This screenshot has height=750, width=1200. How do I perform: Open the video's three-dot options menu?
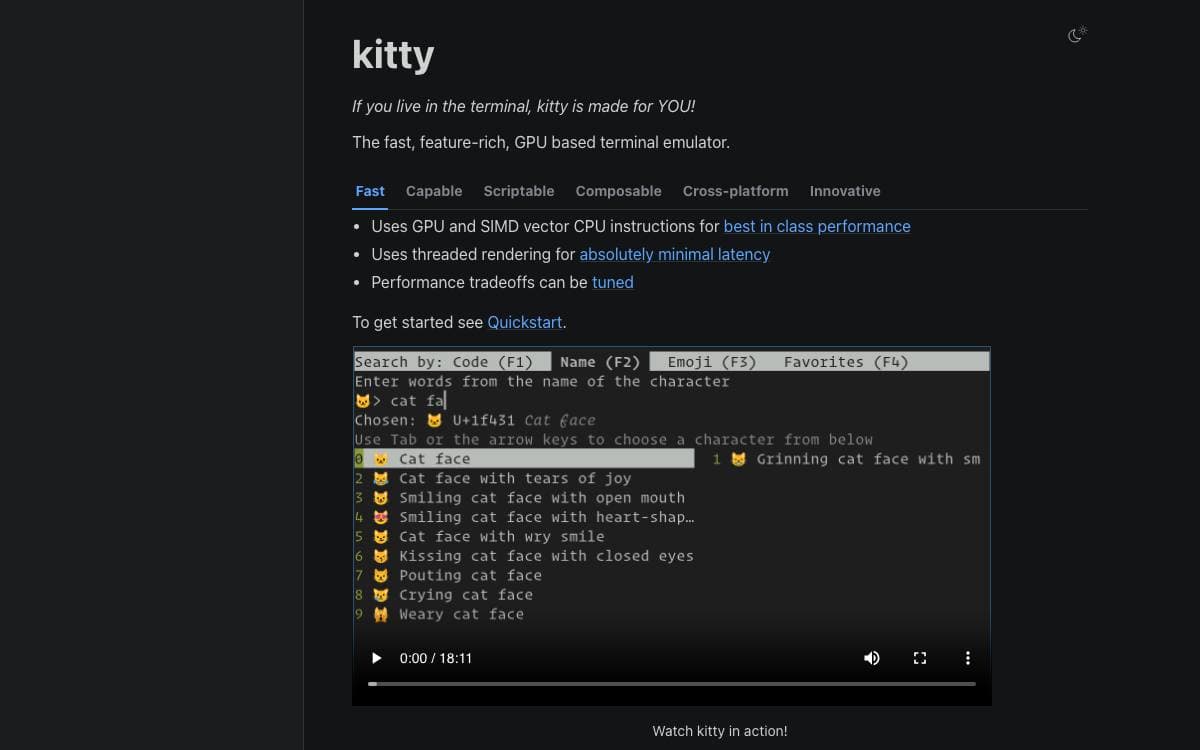(x=968, y=658)
